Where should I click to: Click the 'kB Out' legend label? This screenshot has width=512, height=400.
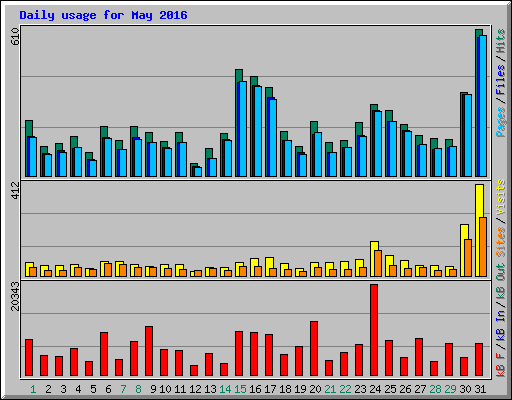tap(501, 282)
